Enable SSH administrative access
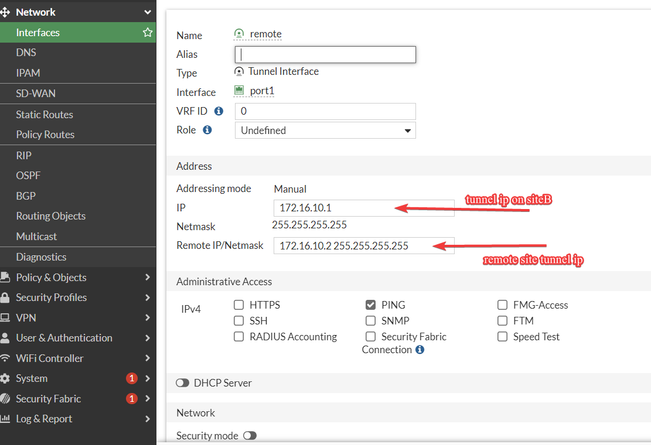 coord(239,321)
